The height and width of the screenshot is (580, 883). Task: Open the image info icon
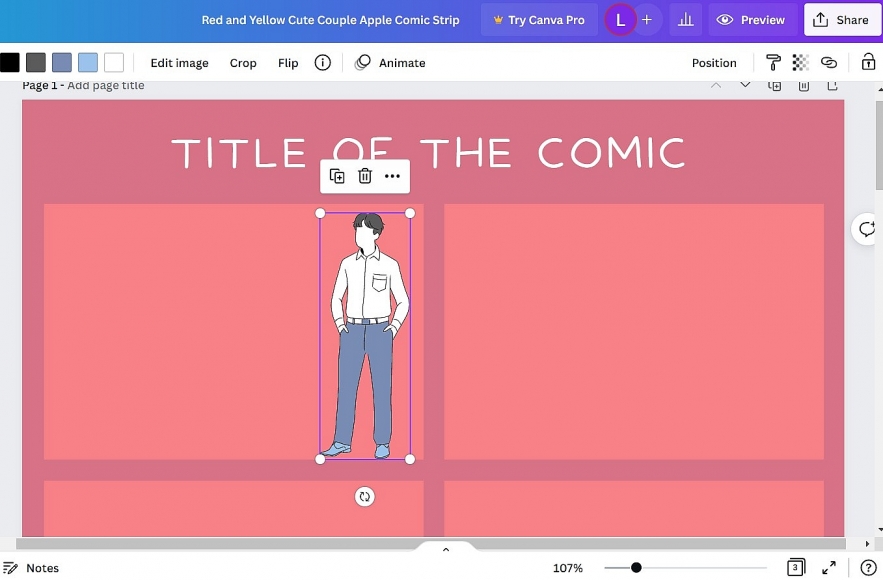323,63
